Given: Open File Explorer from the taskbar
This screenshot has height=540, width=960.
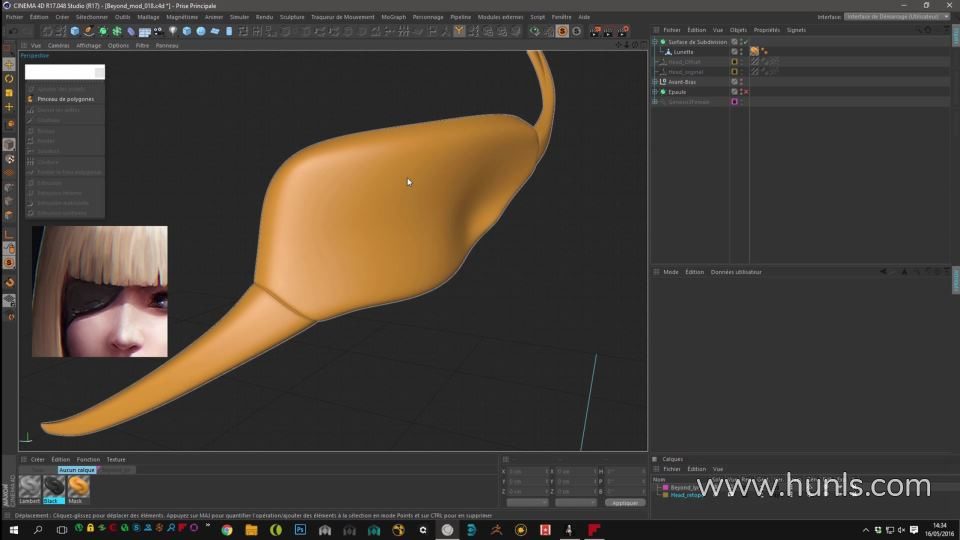Looking at the screenshot, I should [x=251, y=530].
